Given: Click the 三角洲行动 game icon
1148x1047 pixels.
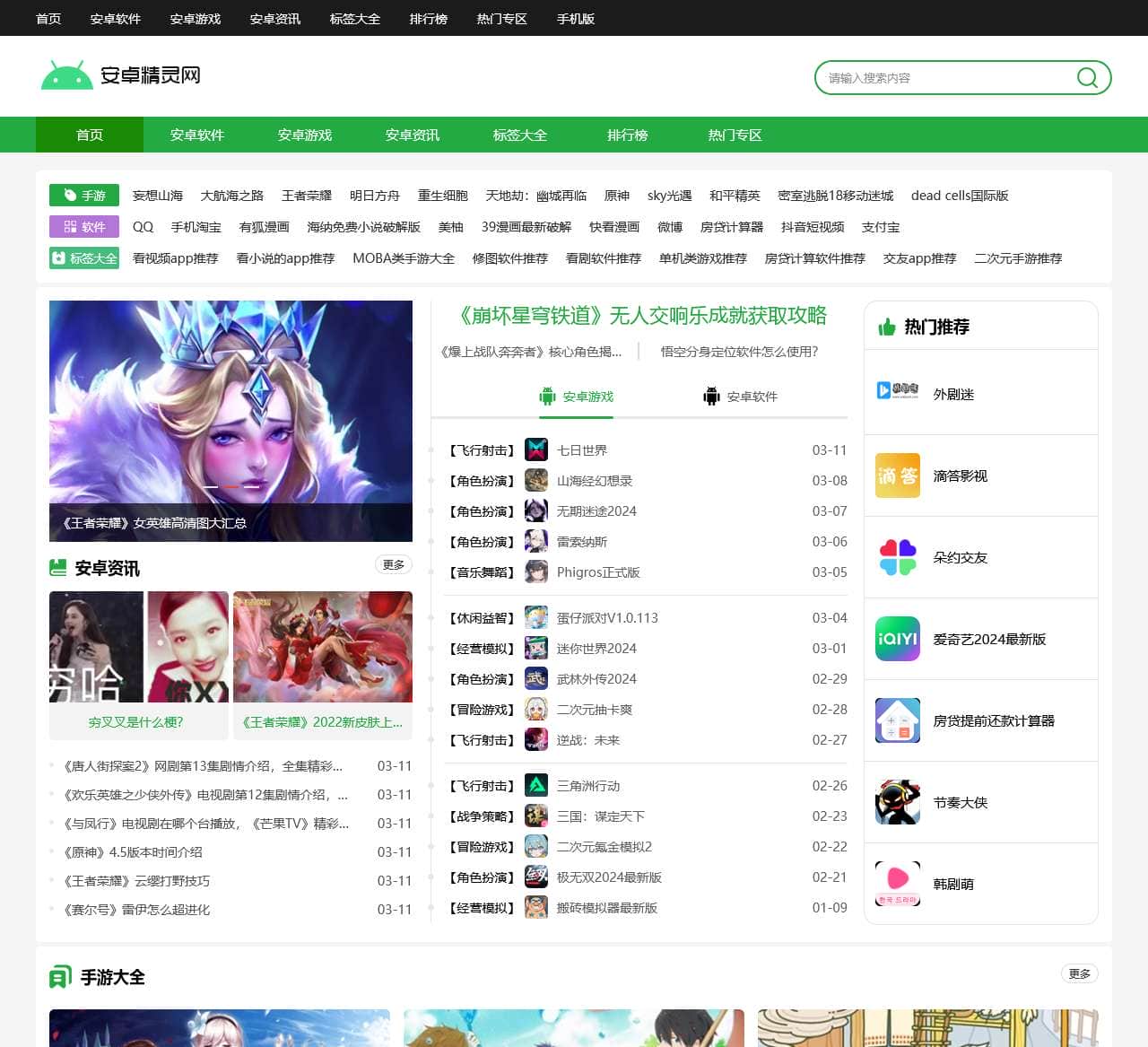Looking at the screenshot, I should 536,785.
